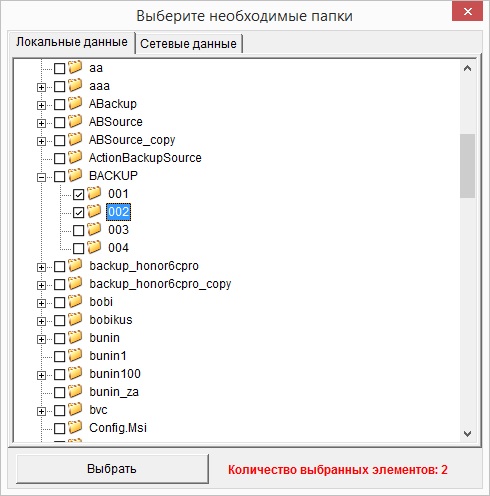Expand the ABackup folder node
The image size is (490, 496).
(x=41, y=105)
